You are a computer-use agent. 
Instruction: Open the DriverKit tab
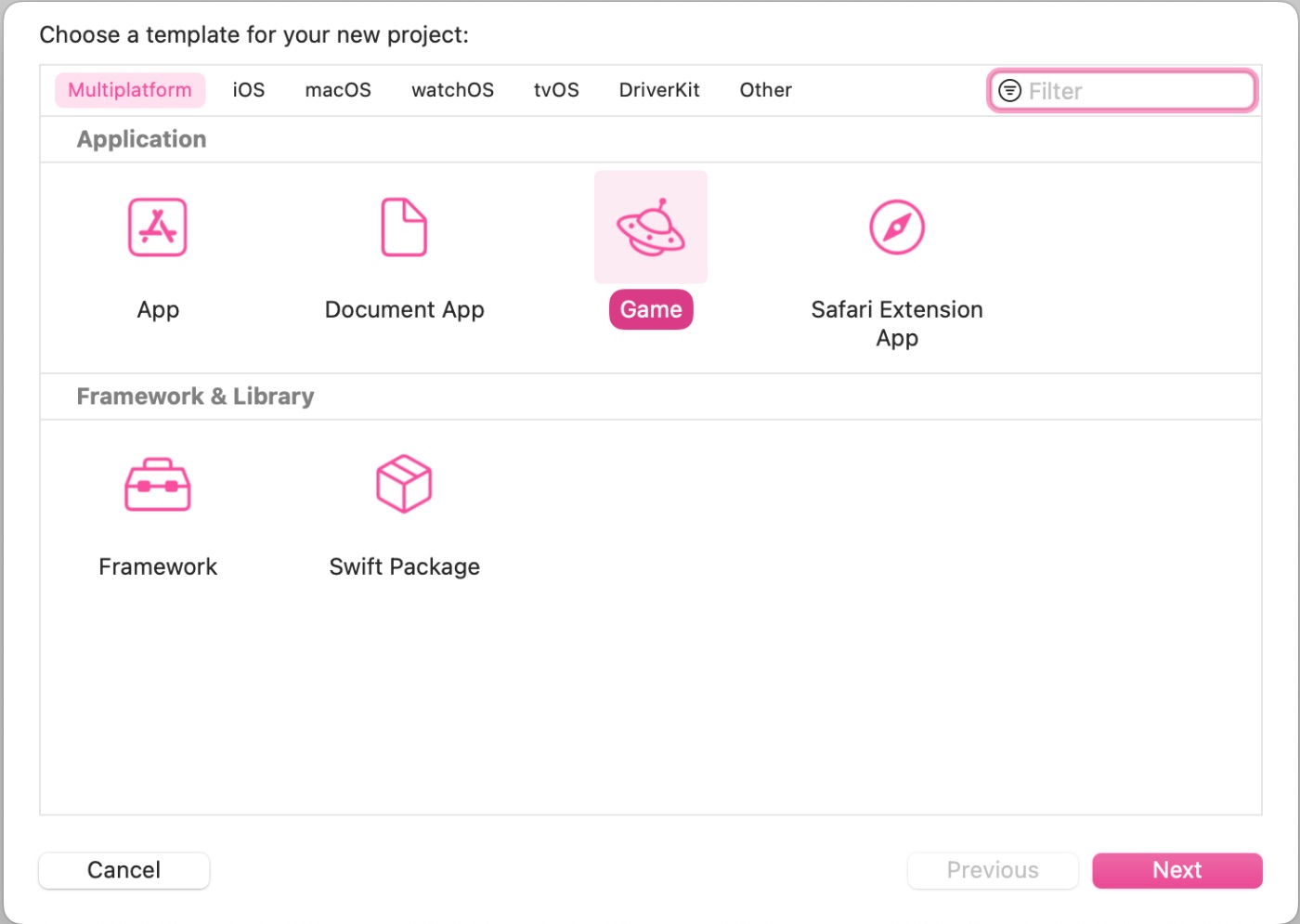659,90
